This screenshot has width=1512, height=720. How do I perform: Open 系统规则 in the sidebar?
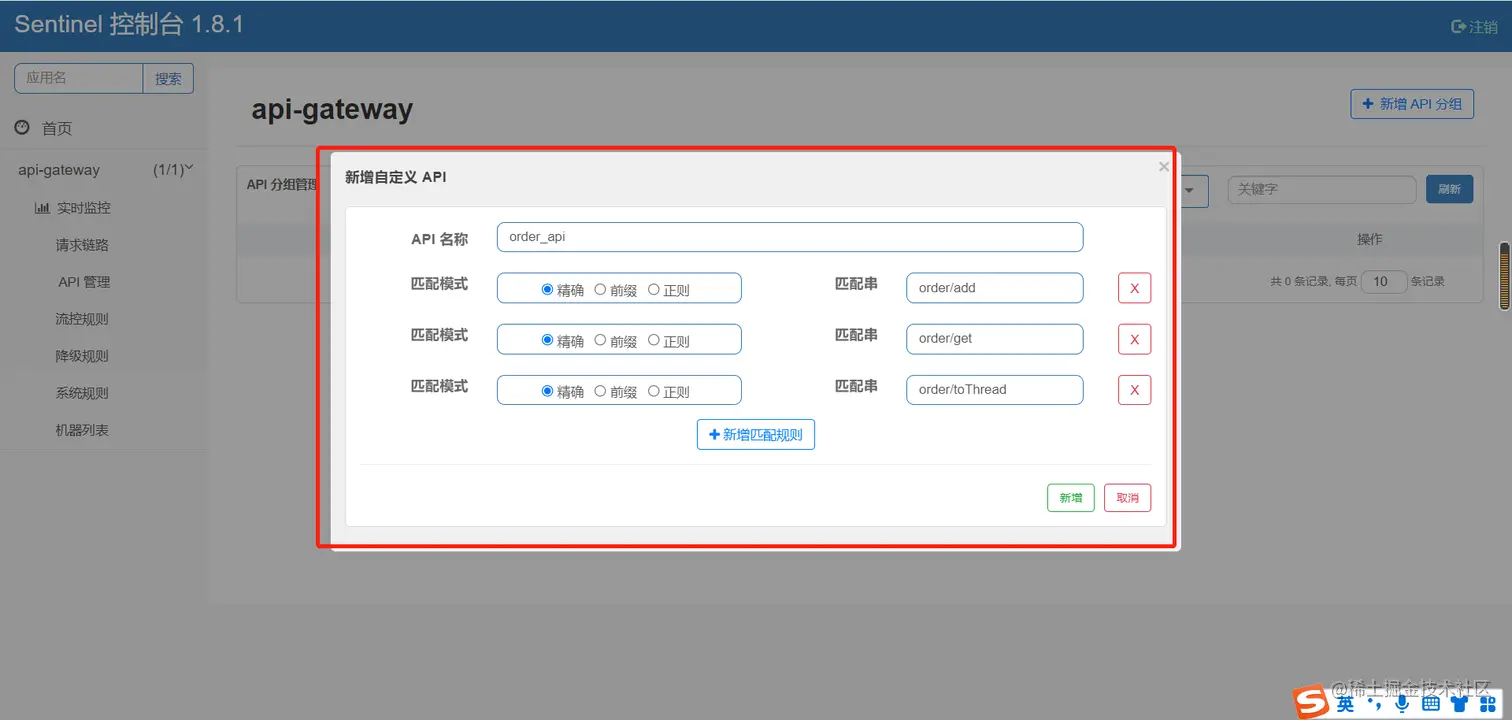(82, 393)
